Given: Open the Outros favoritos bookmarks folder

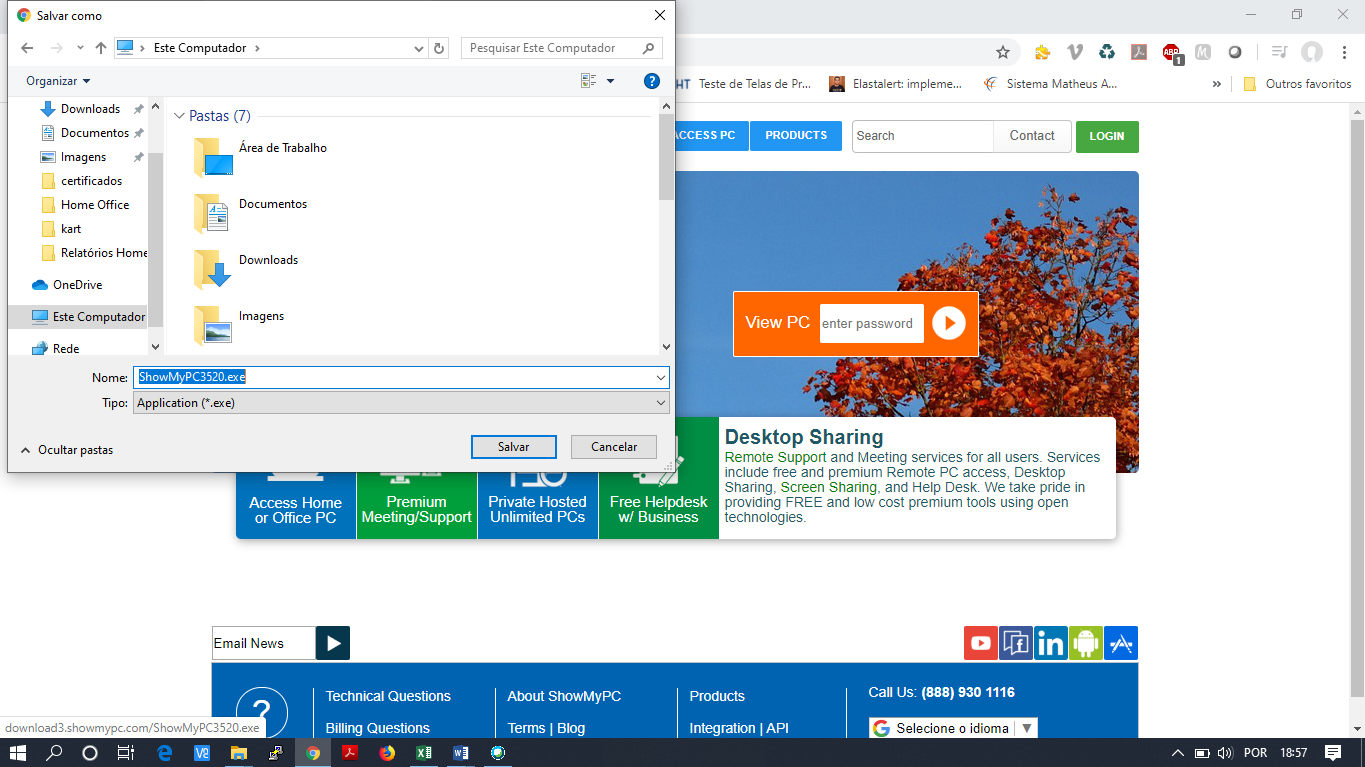Looking at the screenshot, I should 1297,84.
